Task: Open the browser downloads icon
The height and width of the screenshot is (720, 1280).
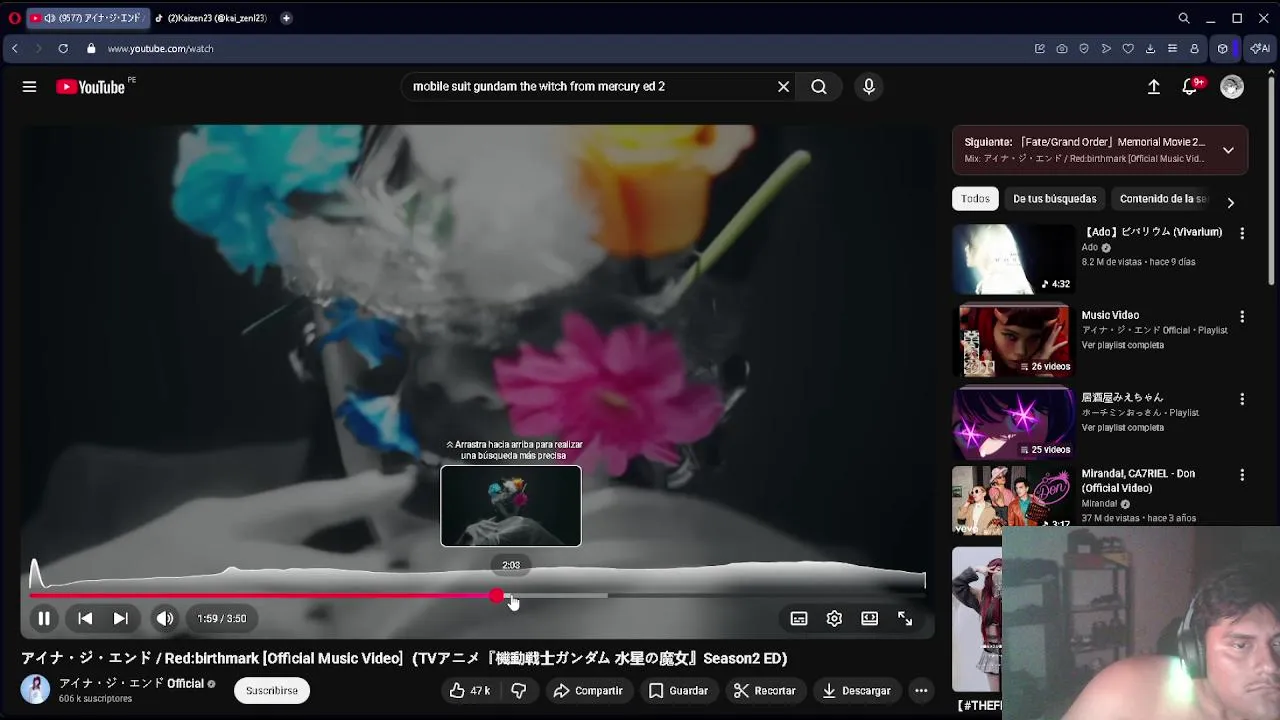Action: click(x=1150, y=48)
